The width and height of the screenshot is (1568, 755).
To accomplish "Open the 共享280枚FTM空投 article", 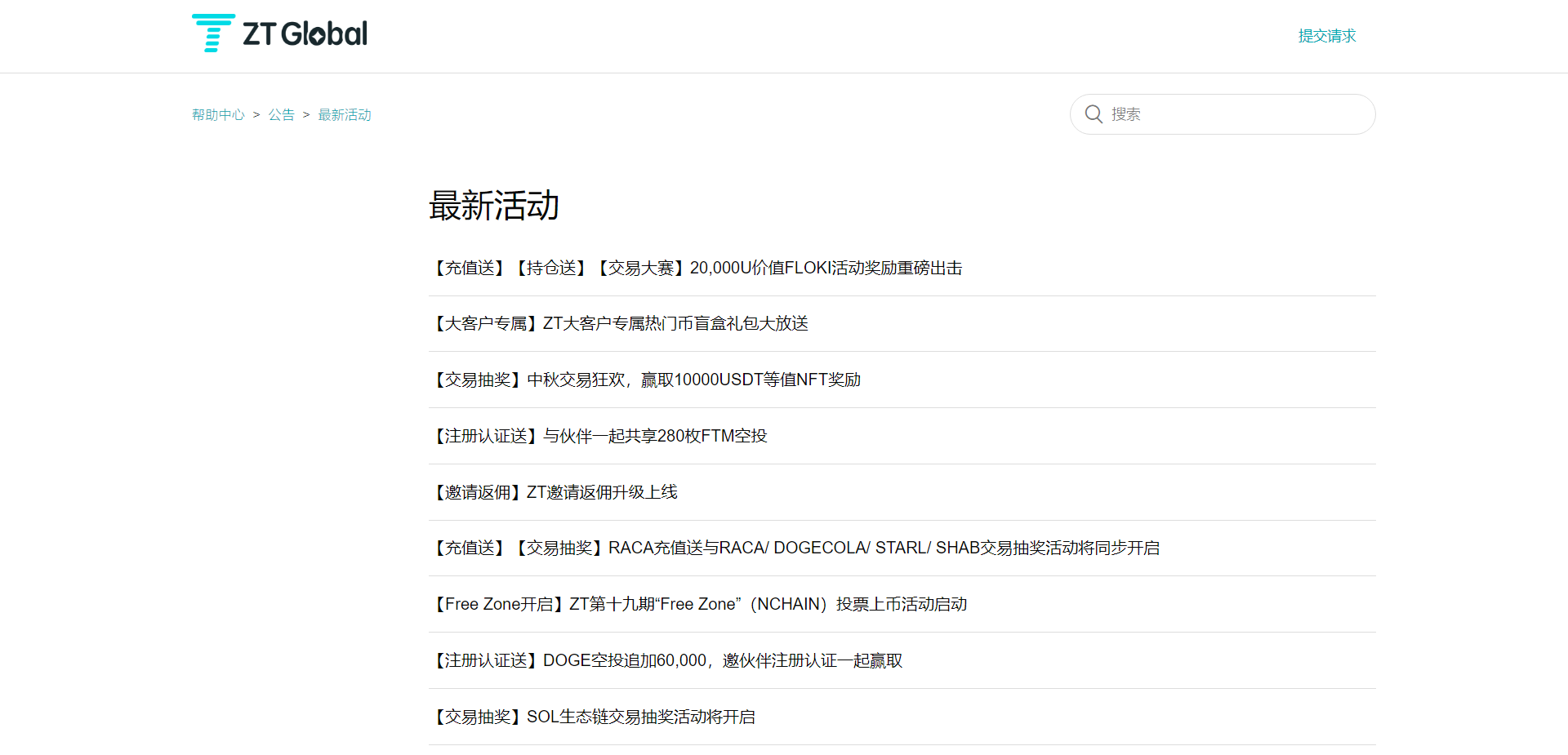I will point(599,436).
